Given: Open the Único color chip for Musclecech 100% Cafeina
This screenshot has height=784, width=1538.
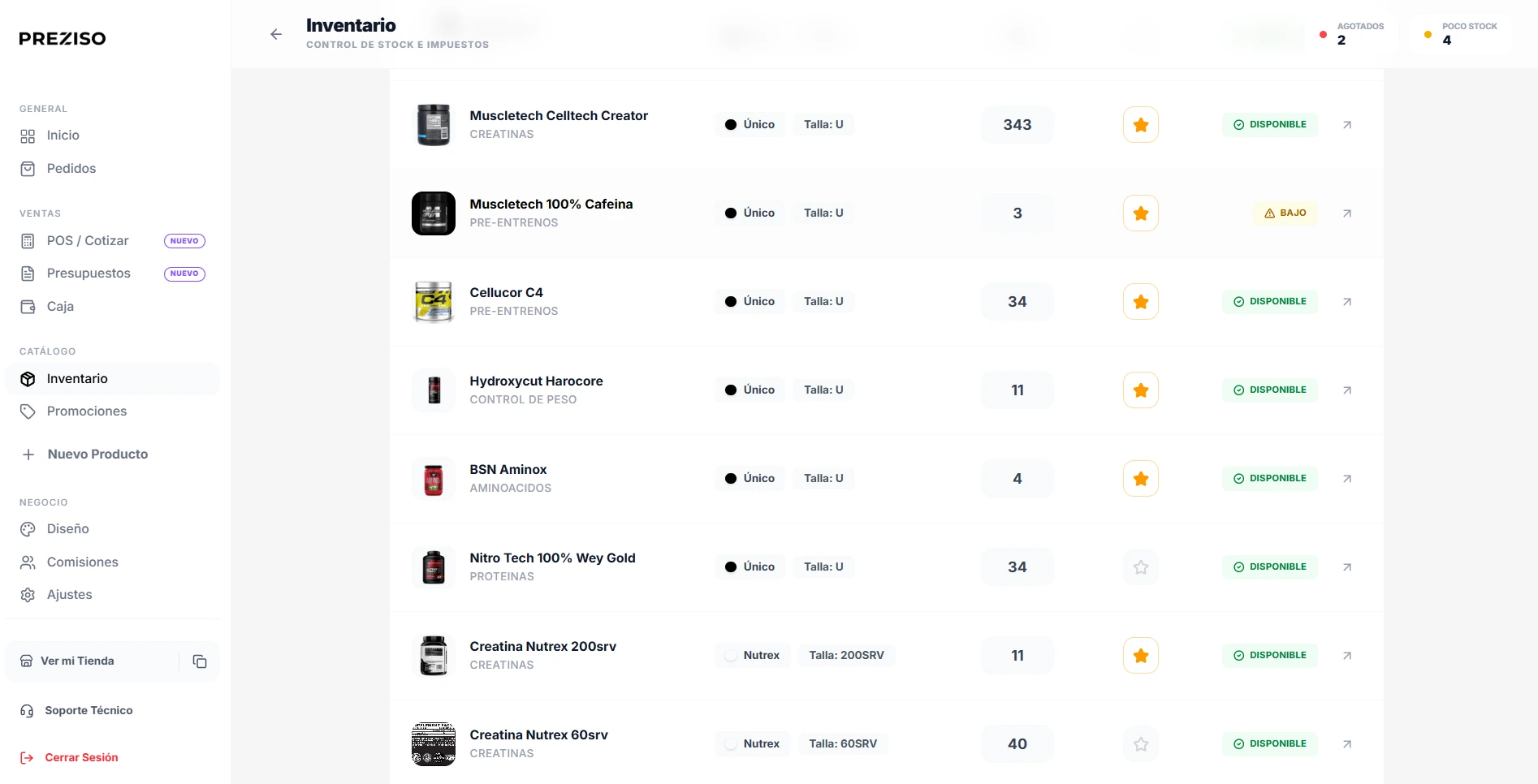Looking at the screenshot, I should [750, 213].
